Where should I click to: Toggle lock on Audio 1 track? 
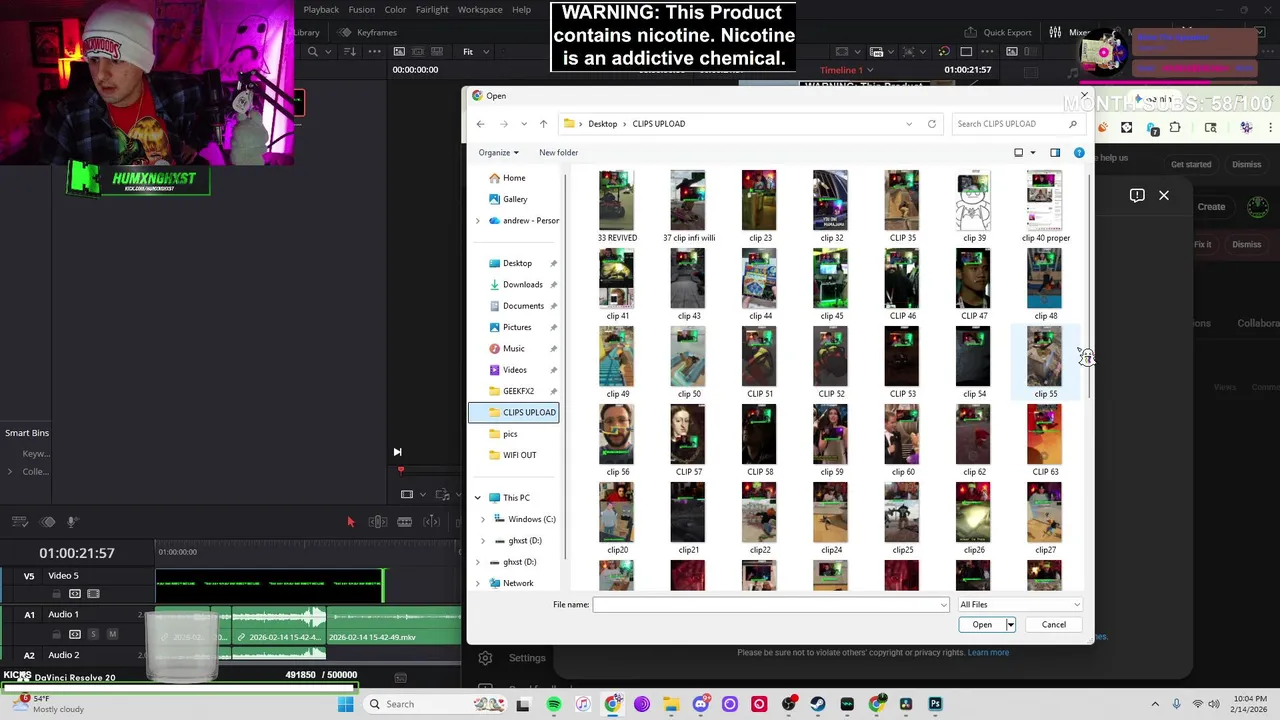tap(56, 634)
